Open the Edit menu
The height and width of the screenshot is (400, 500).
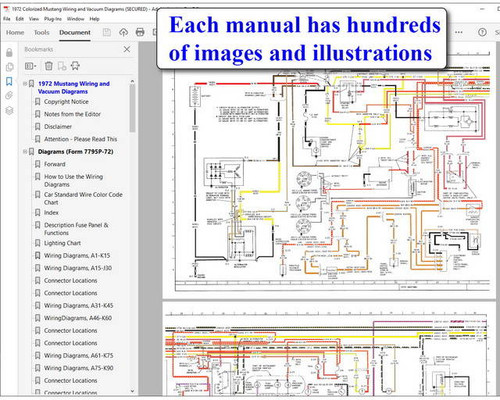click(x=20, y=19)
